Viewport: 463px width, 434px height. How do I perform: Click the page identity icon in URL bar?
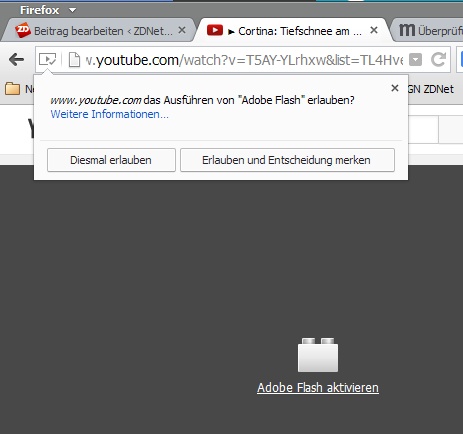pyautogui.click(x=74, y=60)
